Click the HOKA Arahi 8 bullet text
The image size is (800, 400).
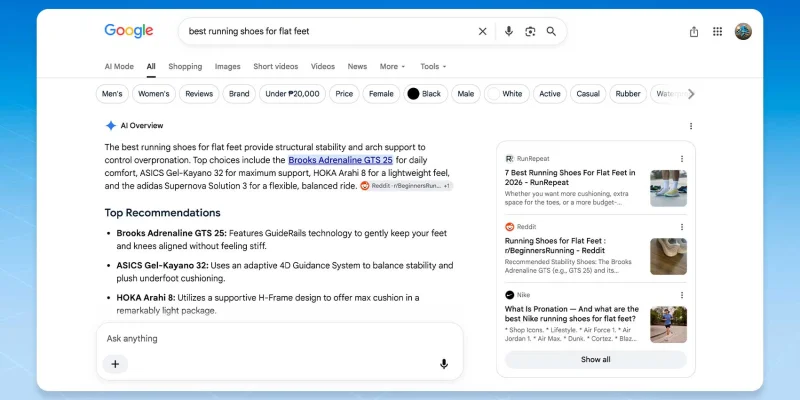[268, 304]
